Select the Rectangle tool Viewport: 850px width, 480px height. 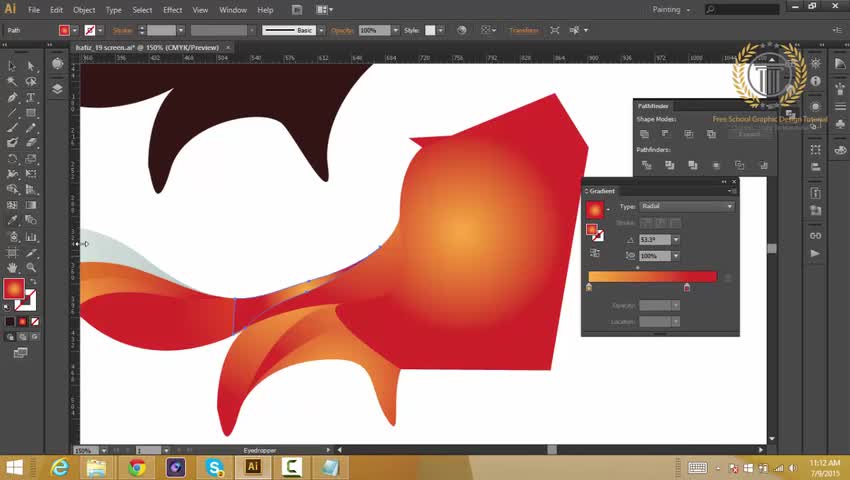click(31, 113)
